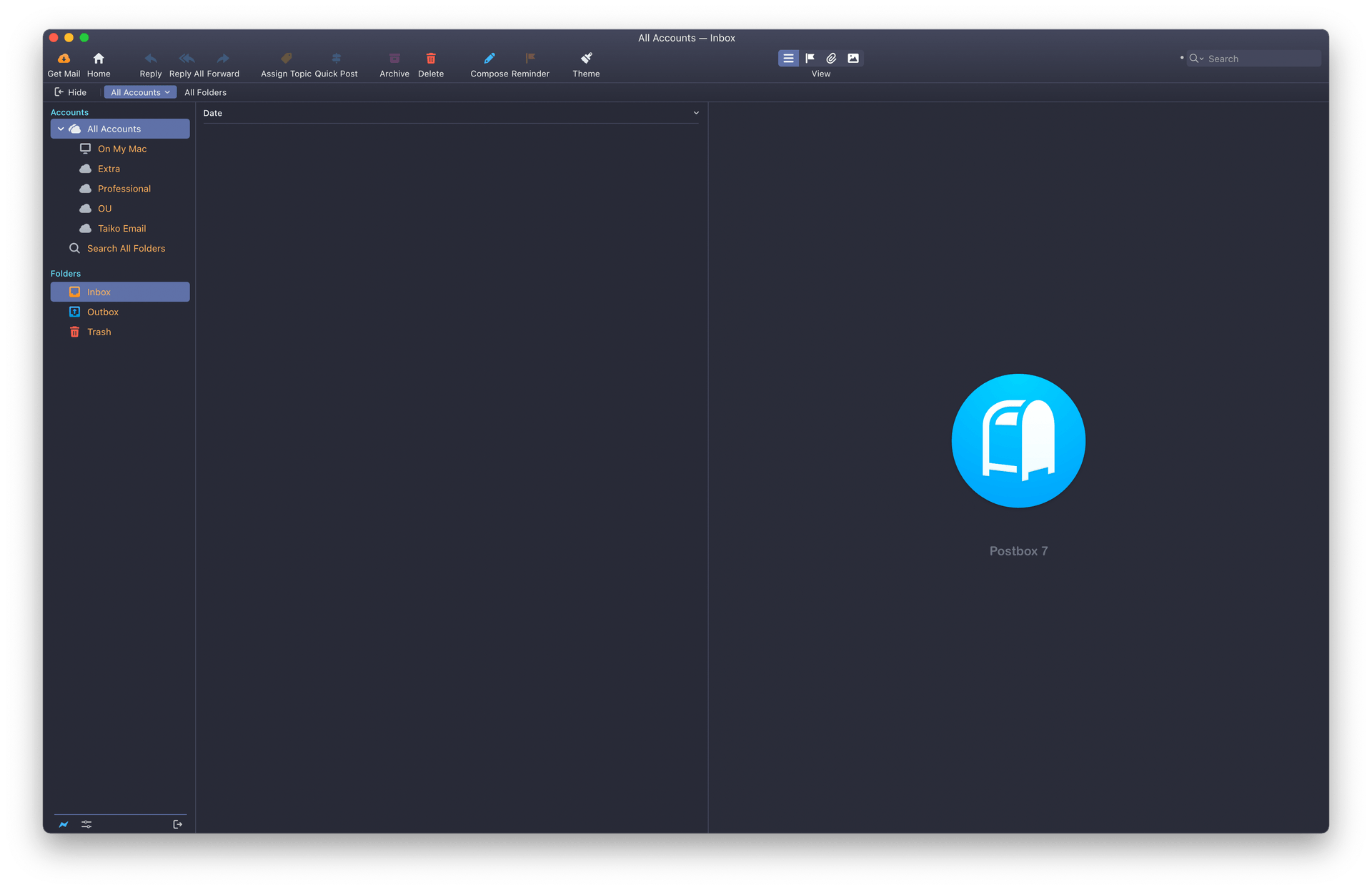This screenshot has width=1372, height=890.
Task: Click the Delete message icon
Action: 430,59
